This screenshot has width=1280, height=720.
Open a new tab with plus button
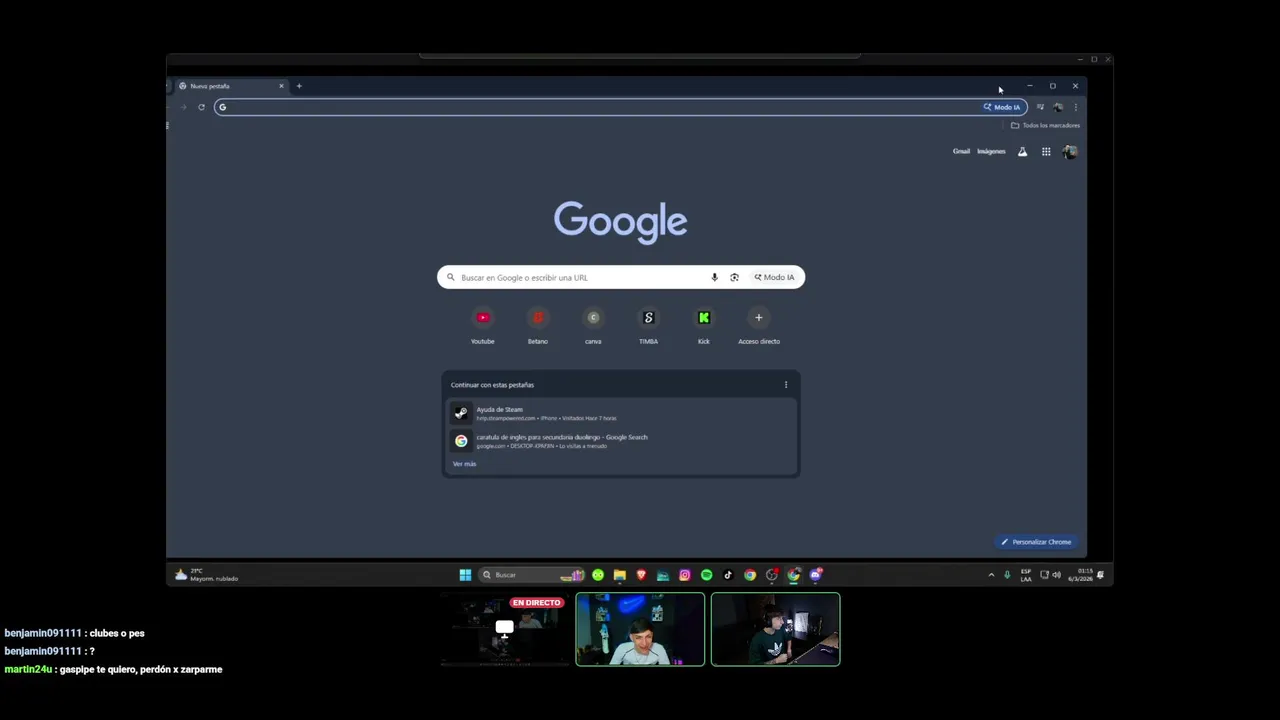[x=299, y=86]
